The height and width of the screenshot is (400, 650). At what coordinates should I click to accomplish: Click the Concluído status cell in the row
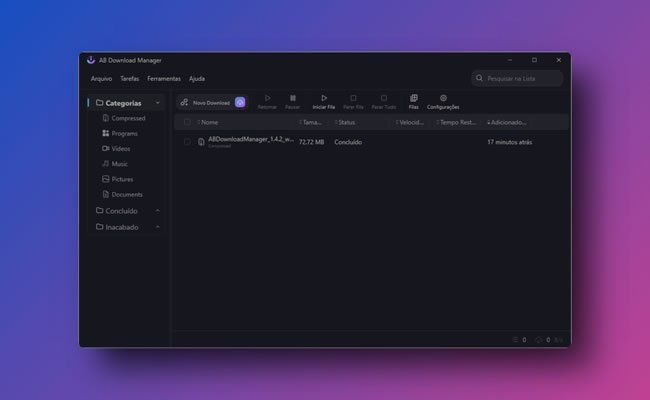tap(348, 142)
